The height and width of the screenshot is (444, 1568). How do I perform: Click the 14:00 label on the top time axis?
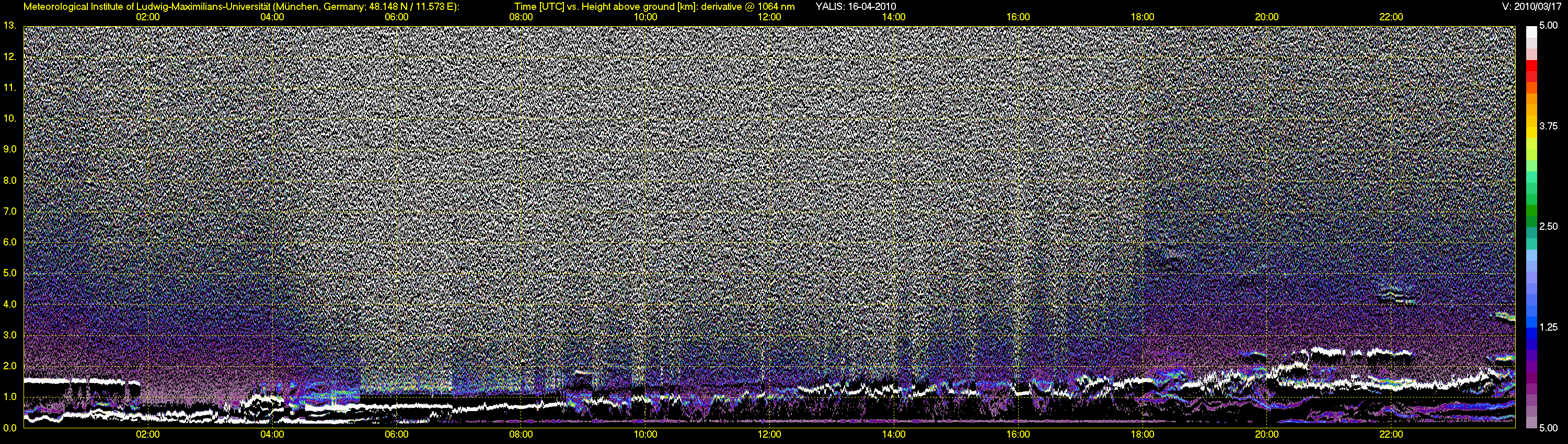[894, 17]
